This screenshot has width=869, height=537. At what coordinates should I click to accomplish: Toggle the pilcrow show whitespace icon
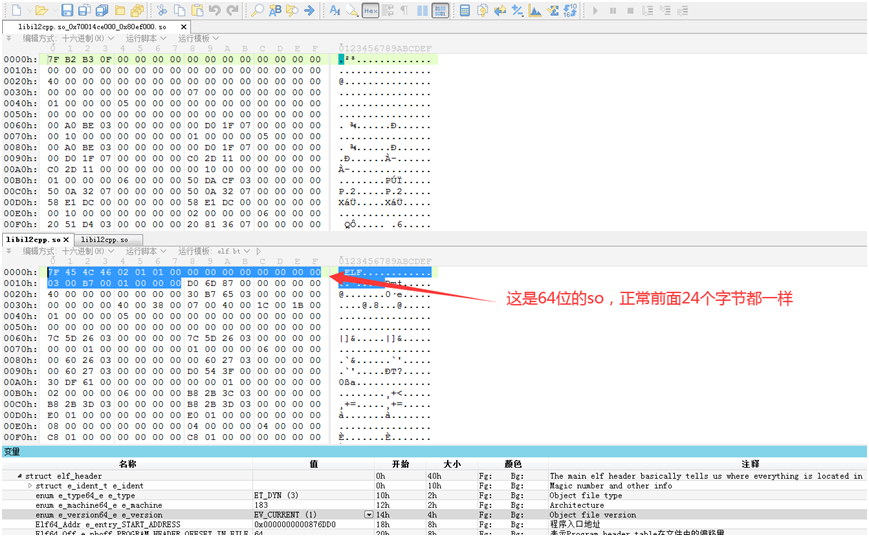click(405, 10)
